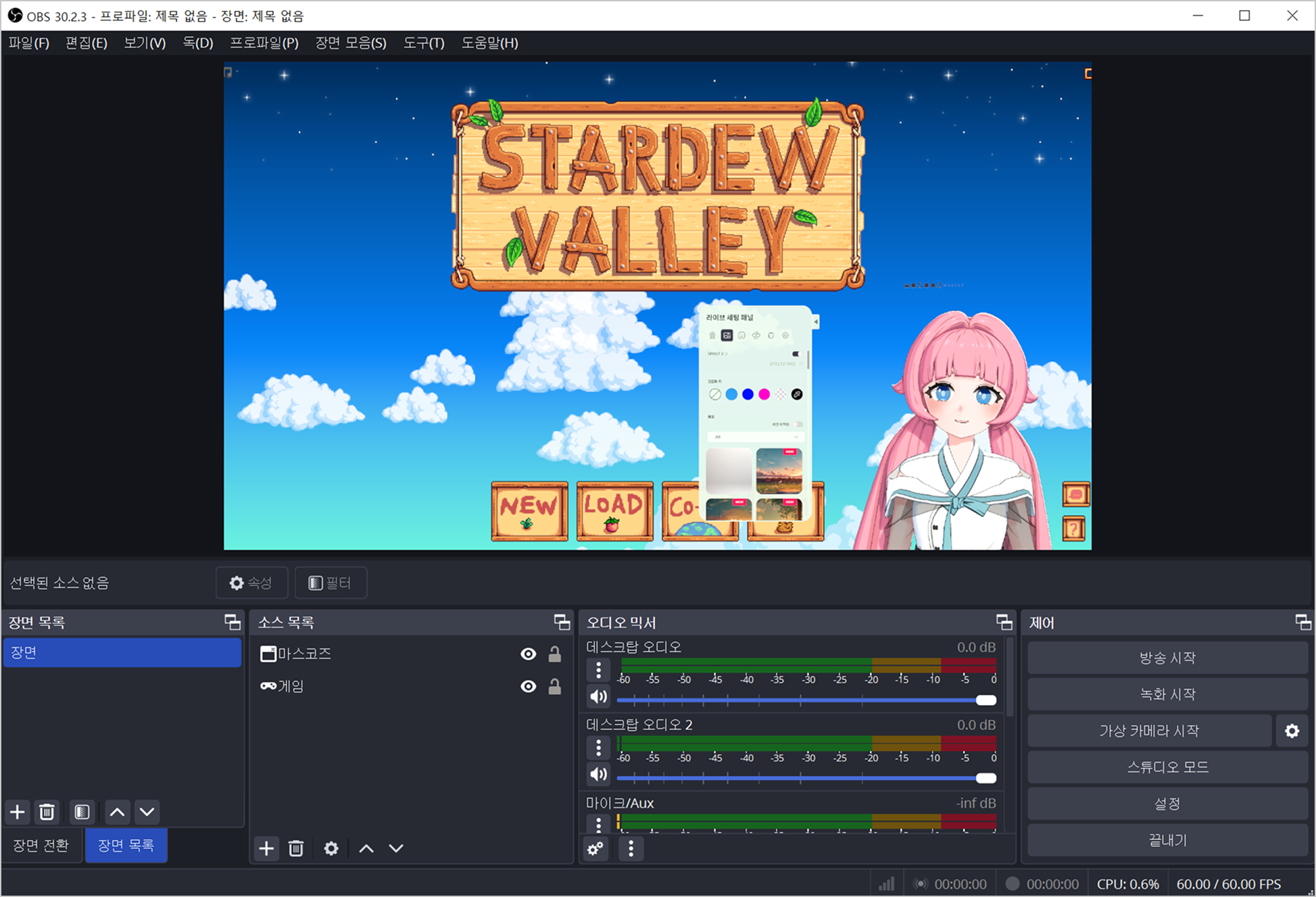The width and height of the screenshot is (1316, 897).
Task: Switch to the 장면 목록 tab
Action: 126,846
